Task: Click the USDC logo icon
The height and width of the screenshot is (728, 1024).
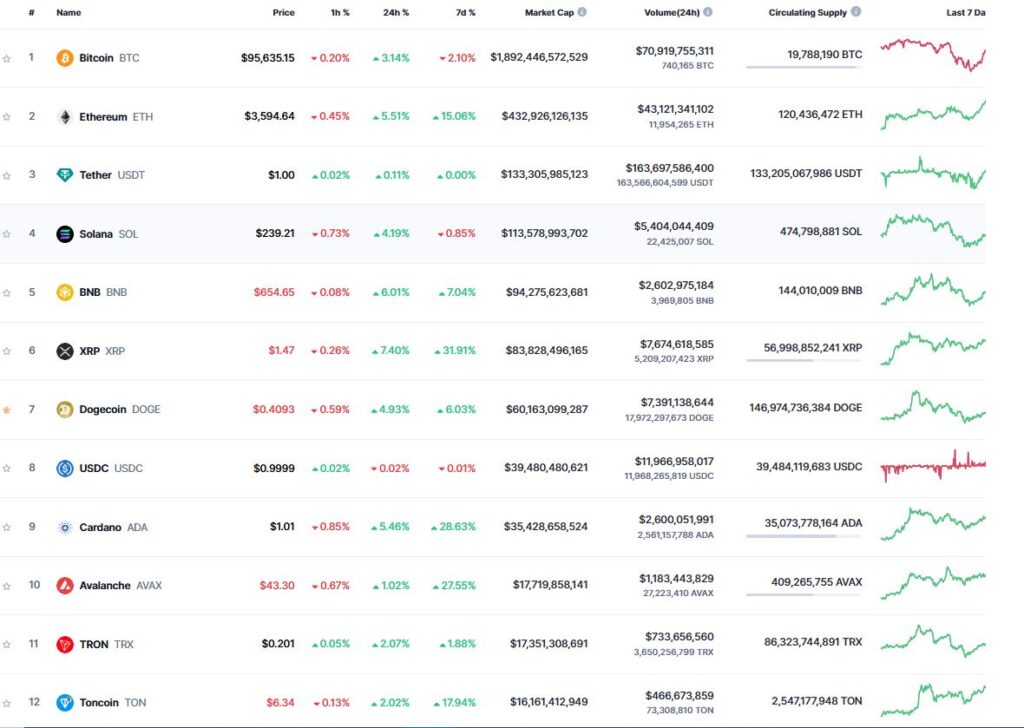Action: click(x=65, y=468)
